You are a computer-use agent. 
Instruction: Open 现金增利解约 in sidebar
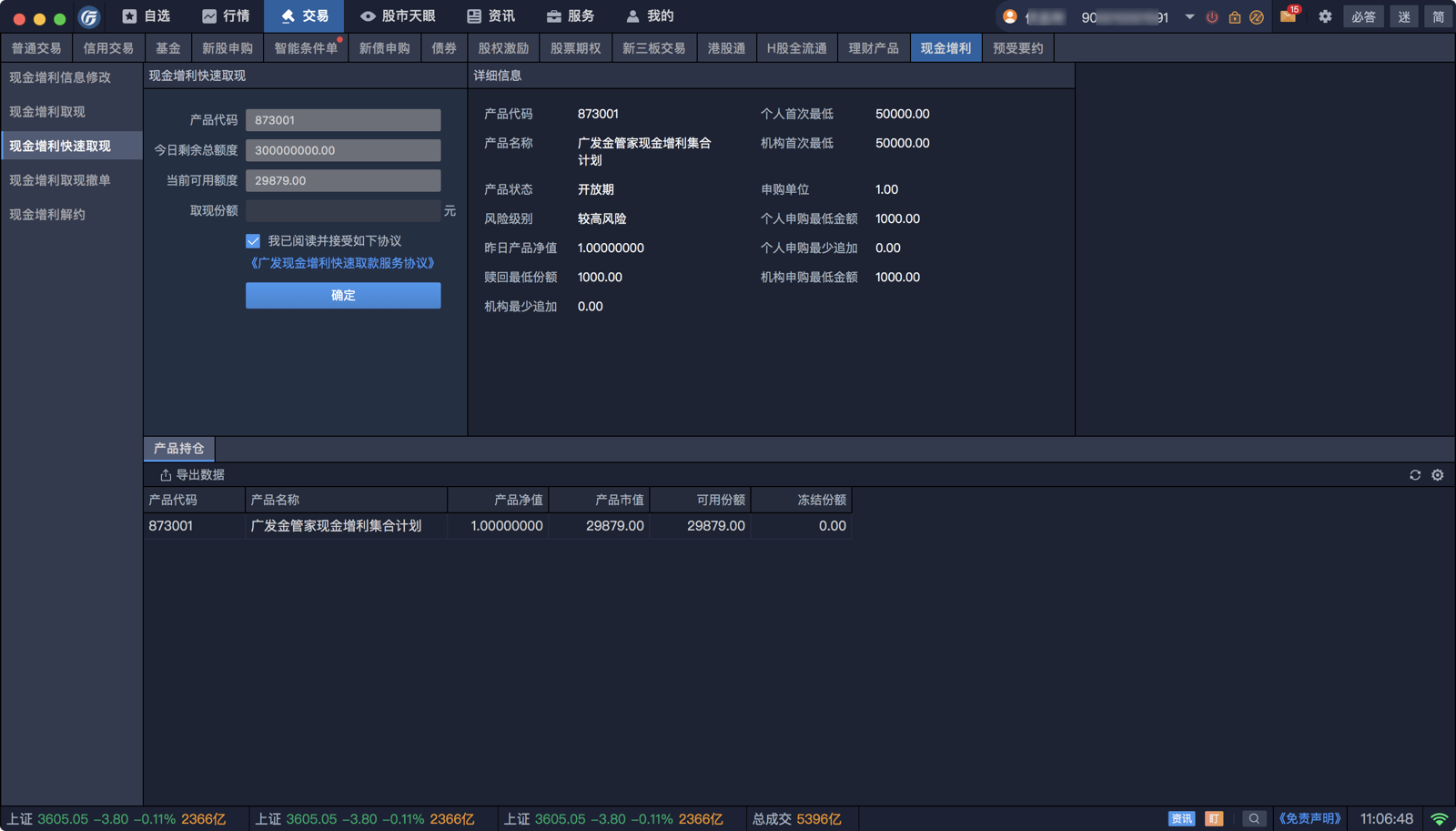click(71, 215)
